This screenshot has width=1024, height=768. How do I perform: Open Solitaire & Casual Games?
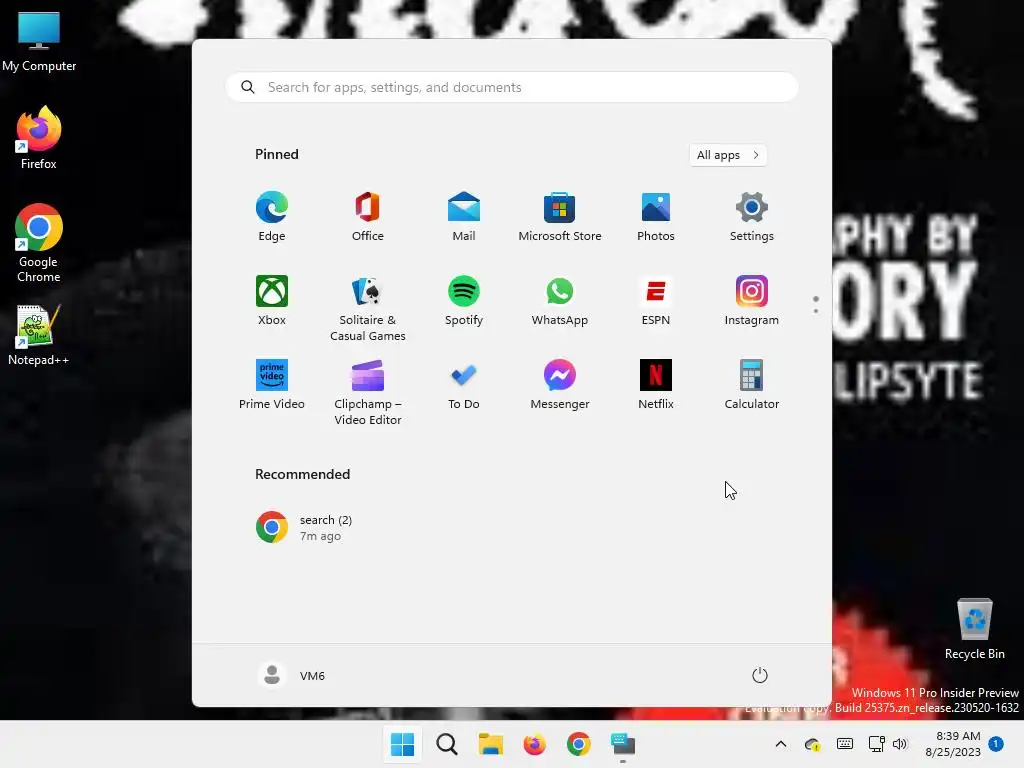click(x=368, y=308)
